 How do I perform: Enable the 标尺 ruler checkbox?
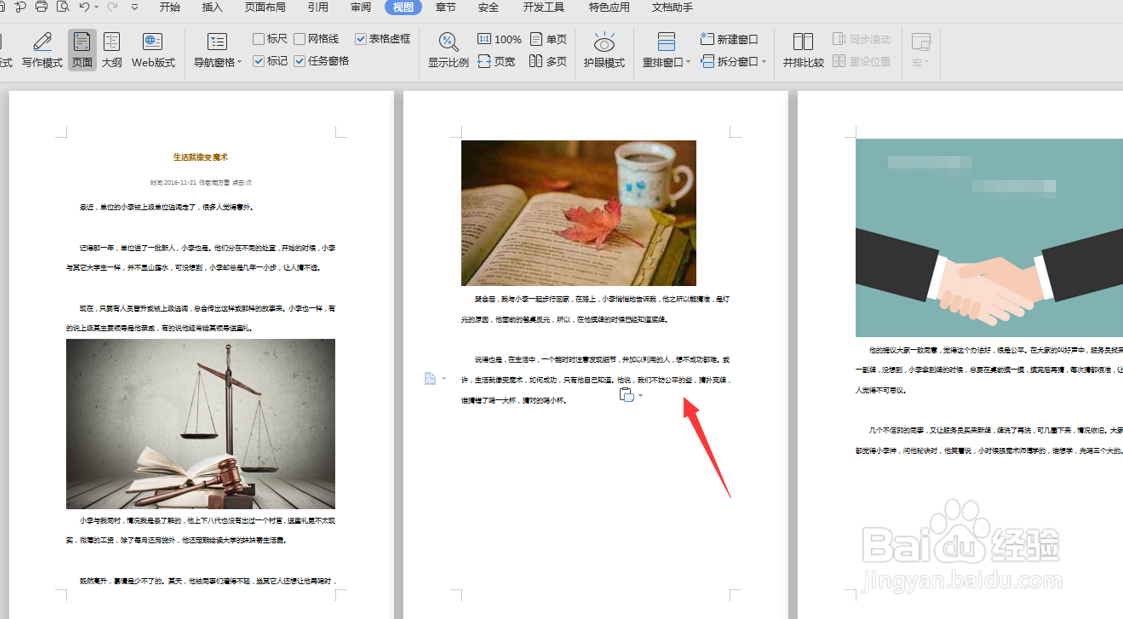click(x=259, y=39)
